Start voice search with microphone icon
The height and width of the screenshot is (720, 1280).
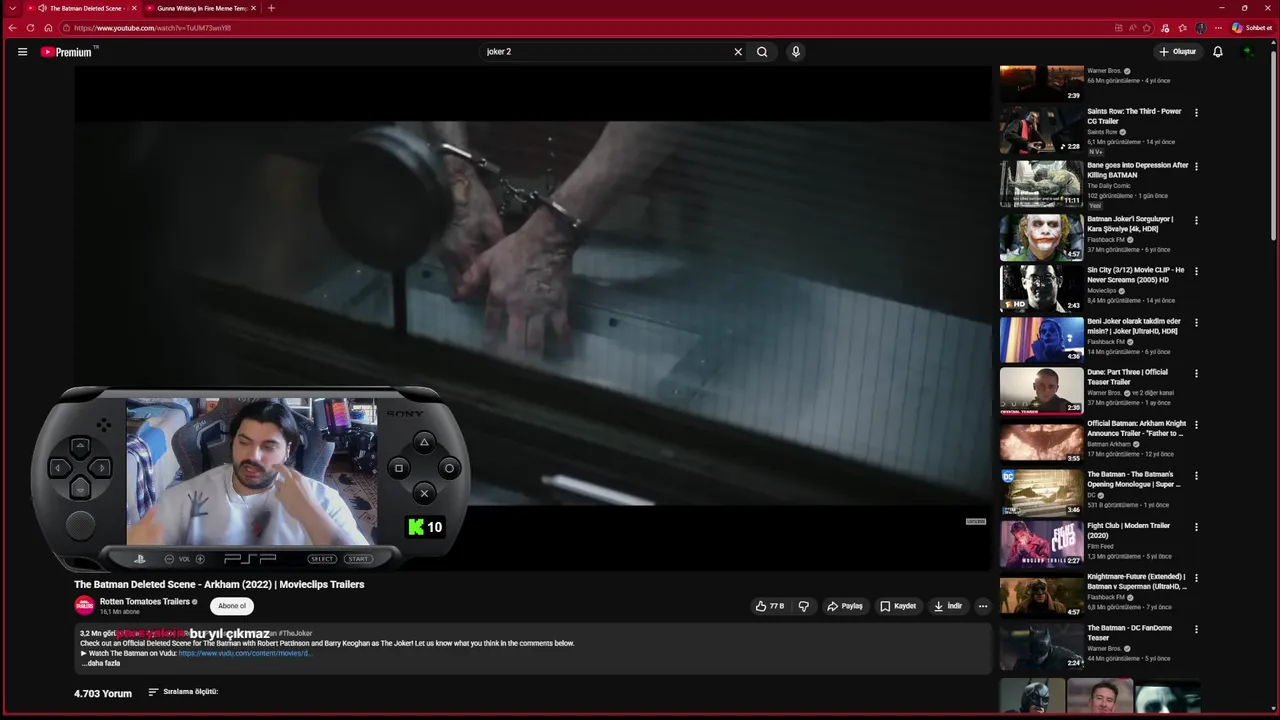click(x=796, y=52)
